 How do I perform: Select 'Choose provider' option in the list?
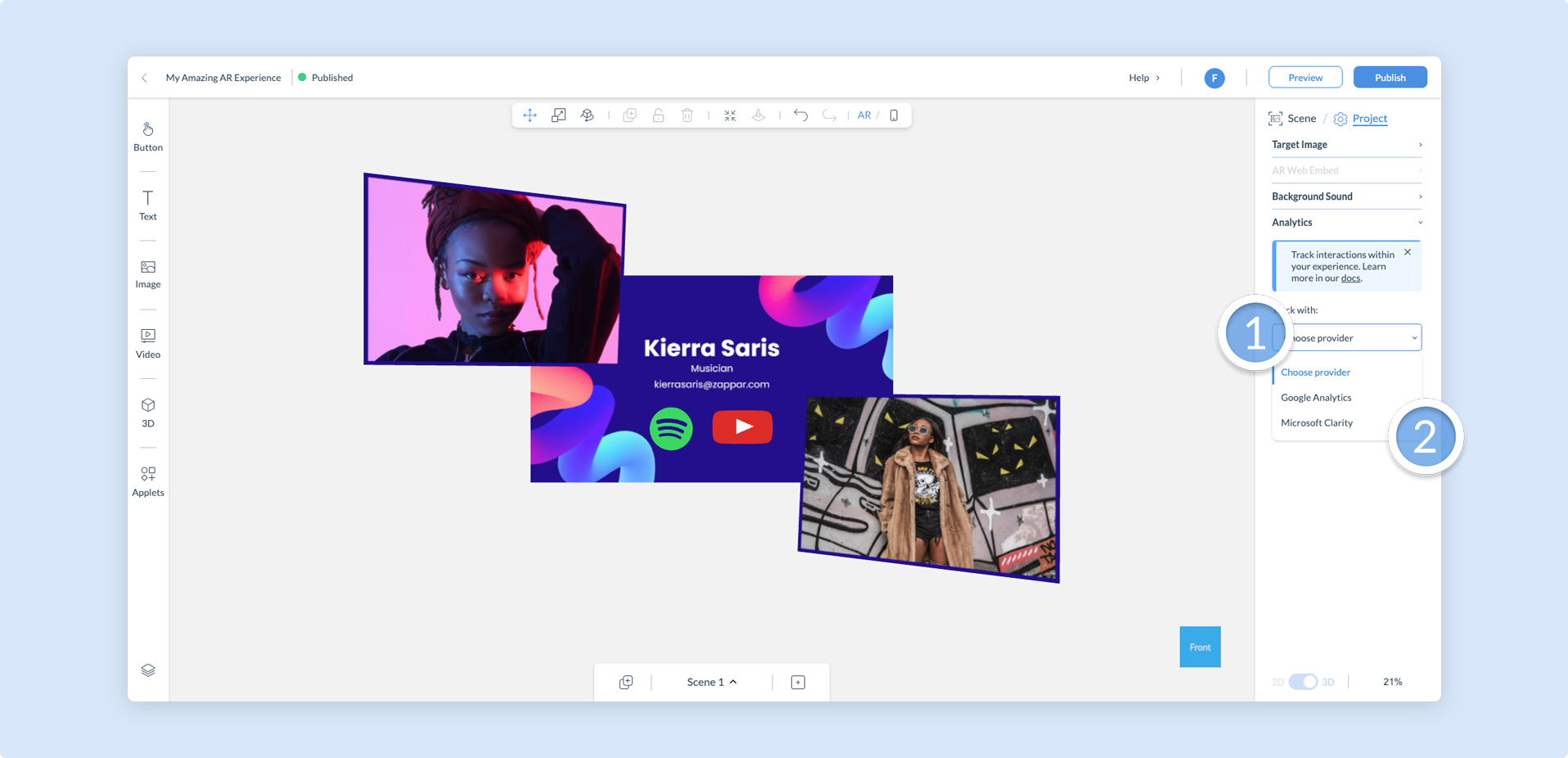(1315, 372)
